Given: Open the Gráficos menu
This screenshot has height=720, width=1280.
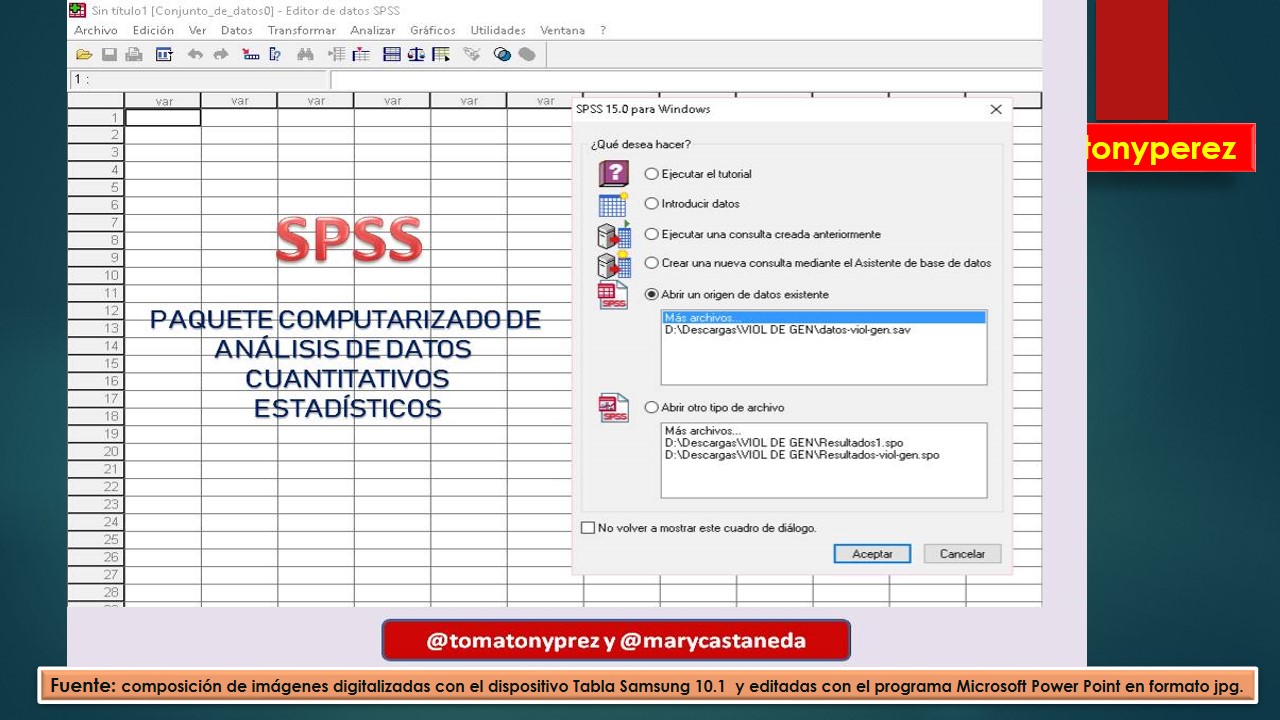Looking at the screenshot, I should click(433, 30).
